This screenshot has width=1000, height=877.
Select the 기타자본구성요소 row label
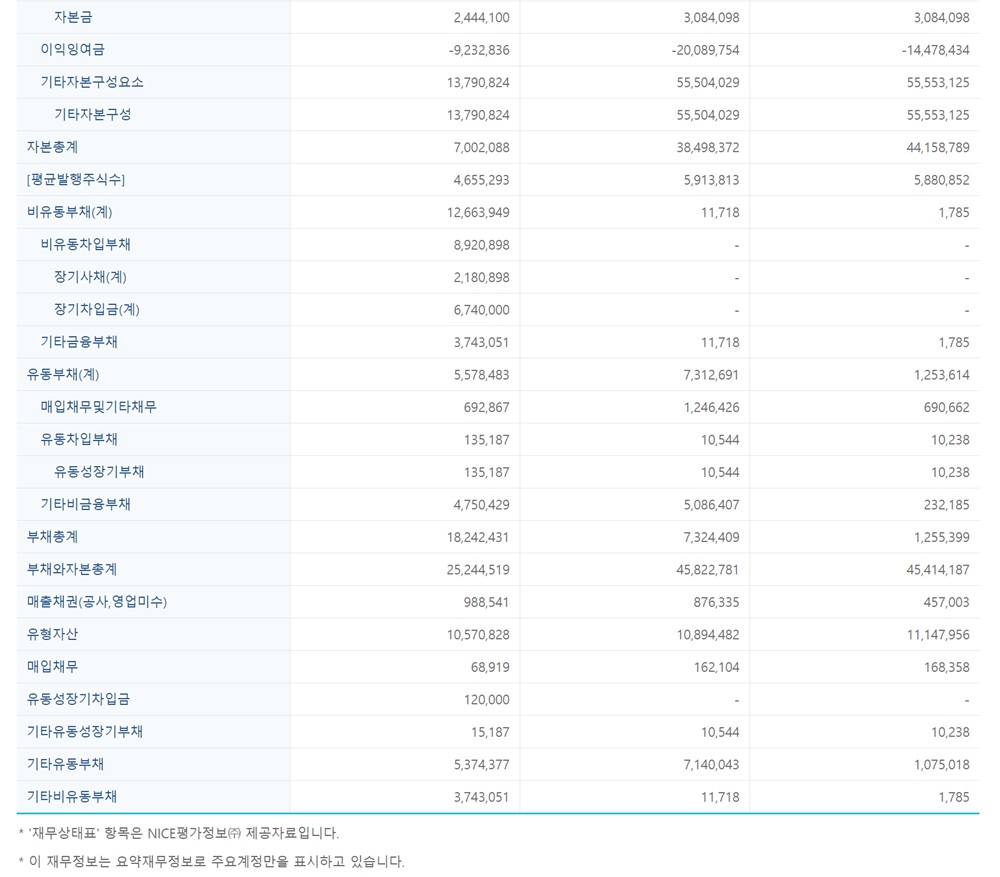point(92,82)
